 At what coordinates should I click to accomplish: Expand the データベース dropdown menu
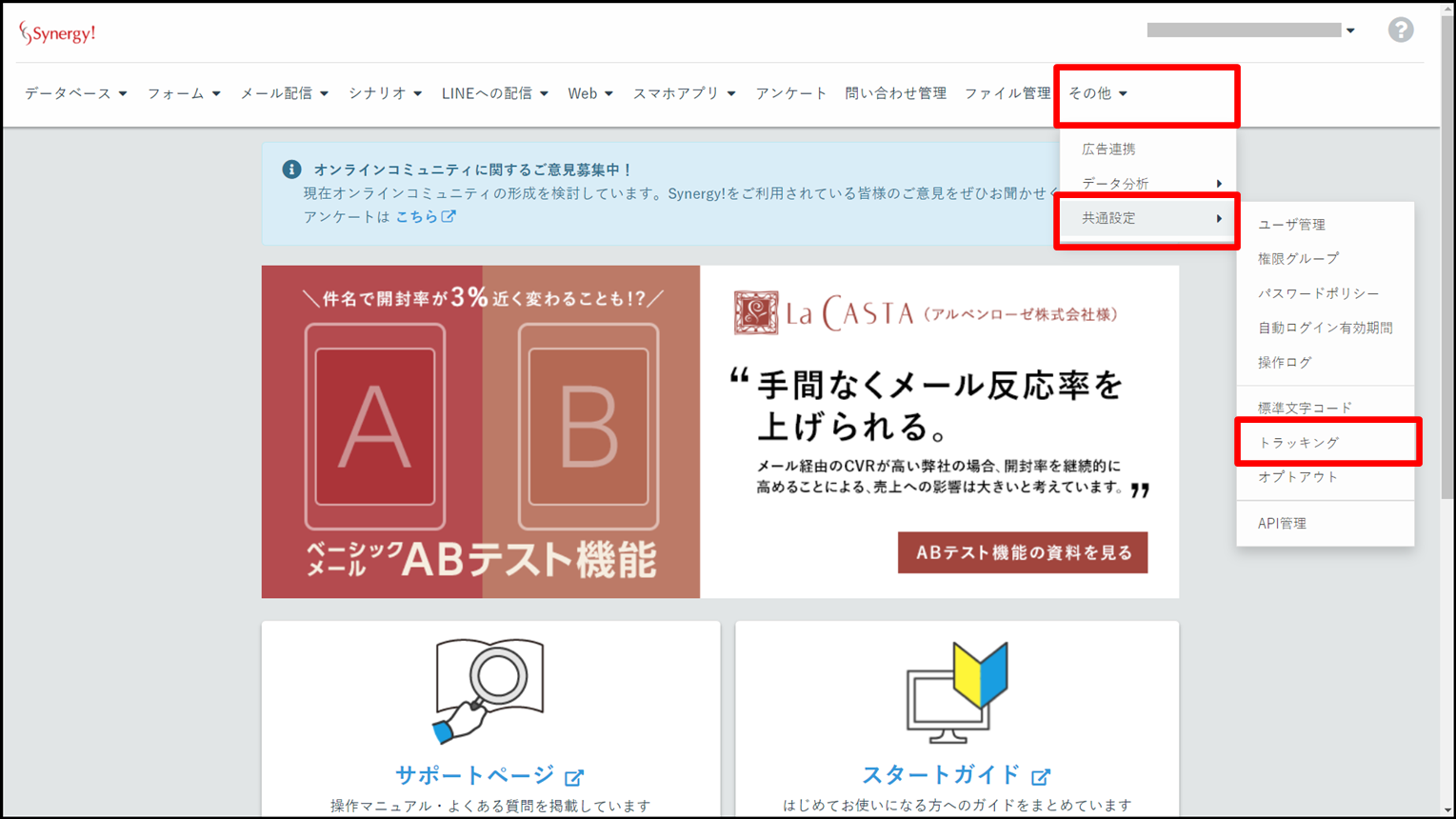coord(75,93)
